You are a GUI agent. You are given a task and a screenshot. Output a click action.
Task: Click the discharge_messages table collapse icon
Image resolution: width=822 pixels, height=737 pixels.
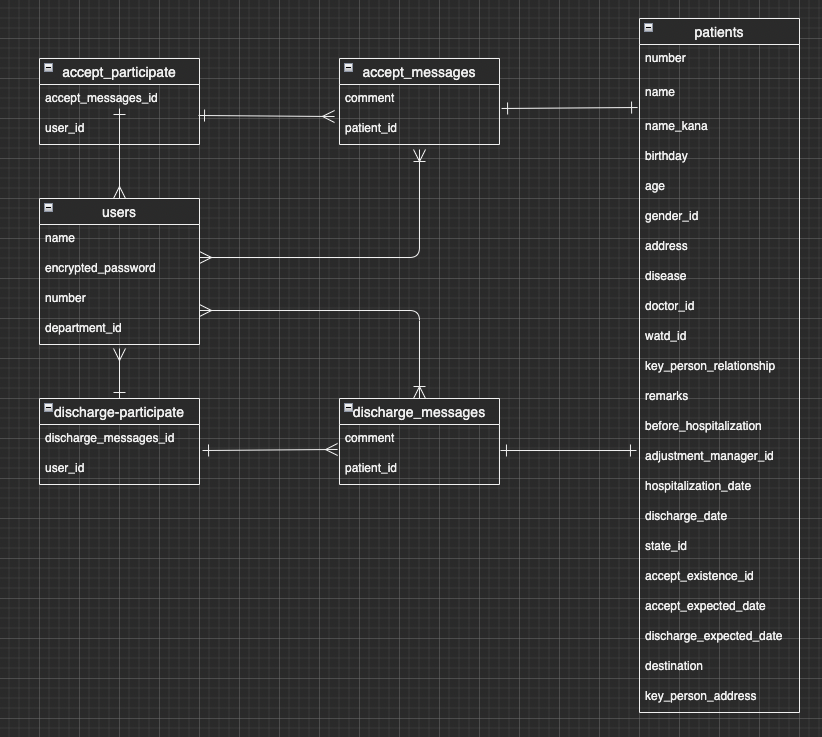pyautogui.click(x=349, y=408)
